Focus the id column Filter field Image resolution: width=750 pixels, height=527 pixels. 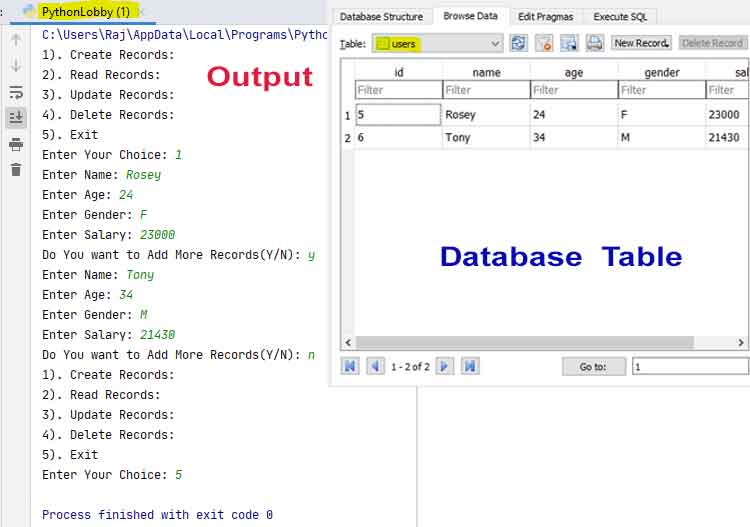tap(399, 90)
